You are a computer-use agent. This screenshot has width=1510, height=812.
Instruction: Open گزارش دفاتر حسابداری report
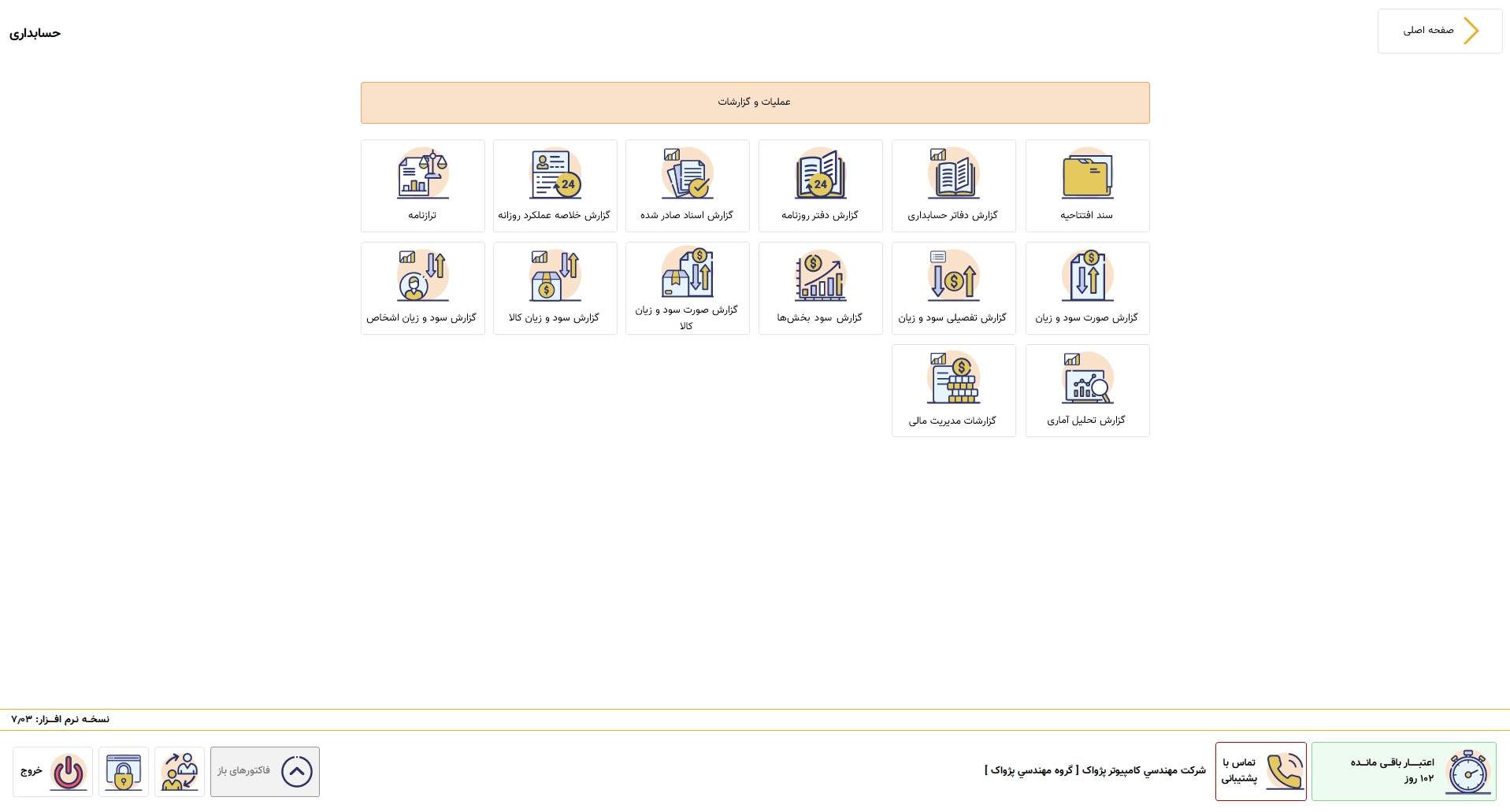953,186
